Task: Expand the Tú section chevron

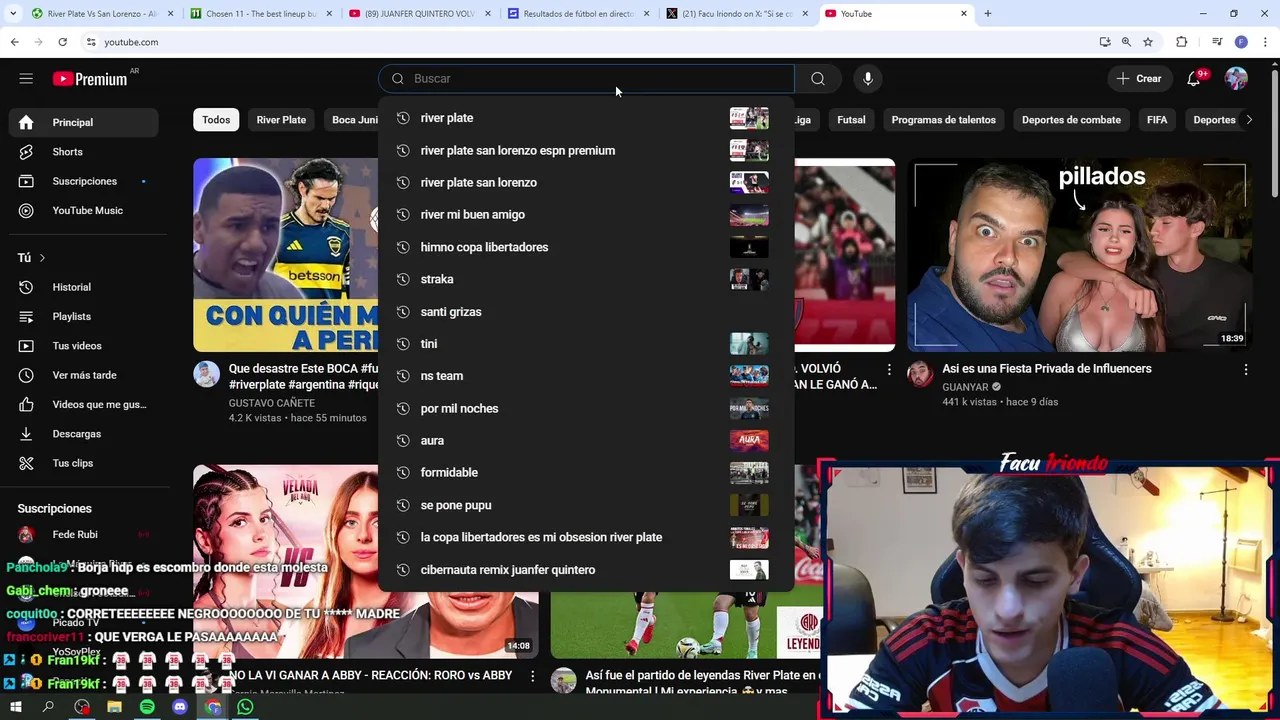Action: (42, 258)
